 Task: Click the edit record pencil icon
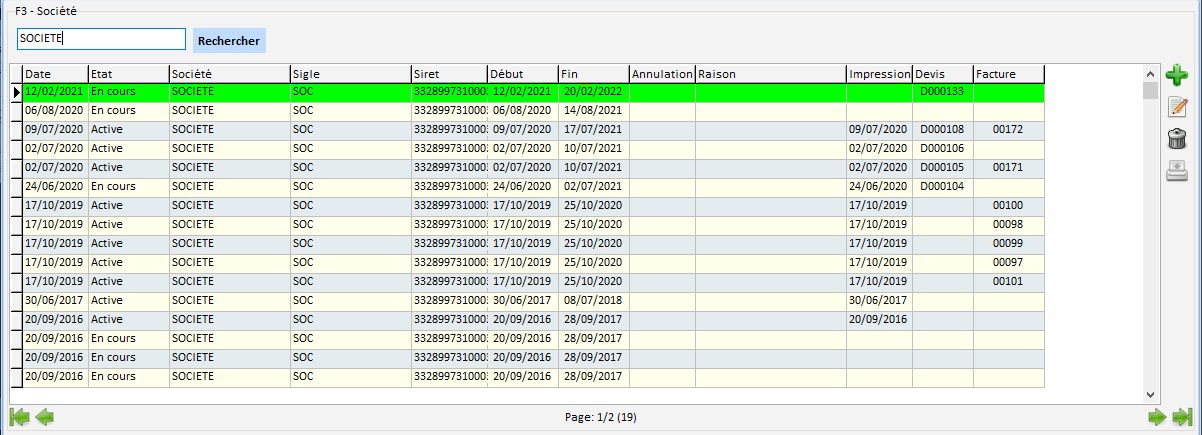[1177, 107]
